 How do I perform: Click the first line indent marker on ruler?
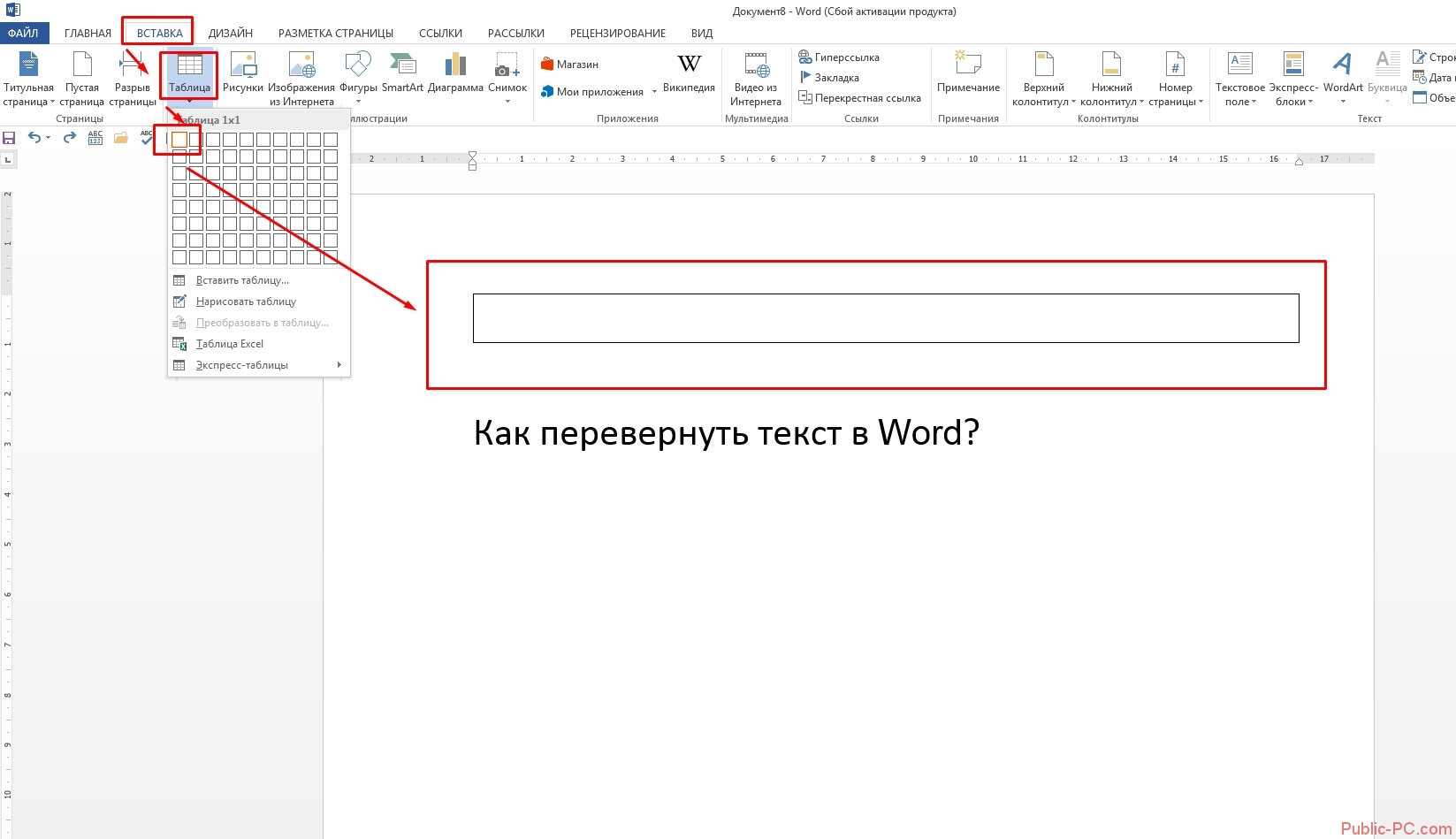point(472,155)
